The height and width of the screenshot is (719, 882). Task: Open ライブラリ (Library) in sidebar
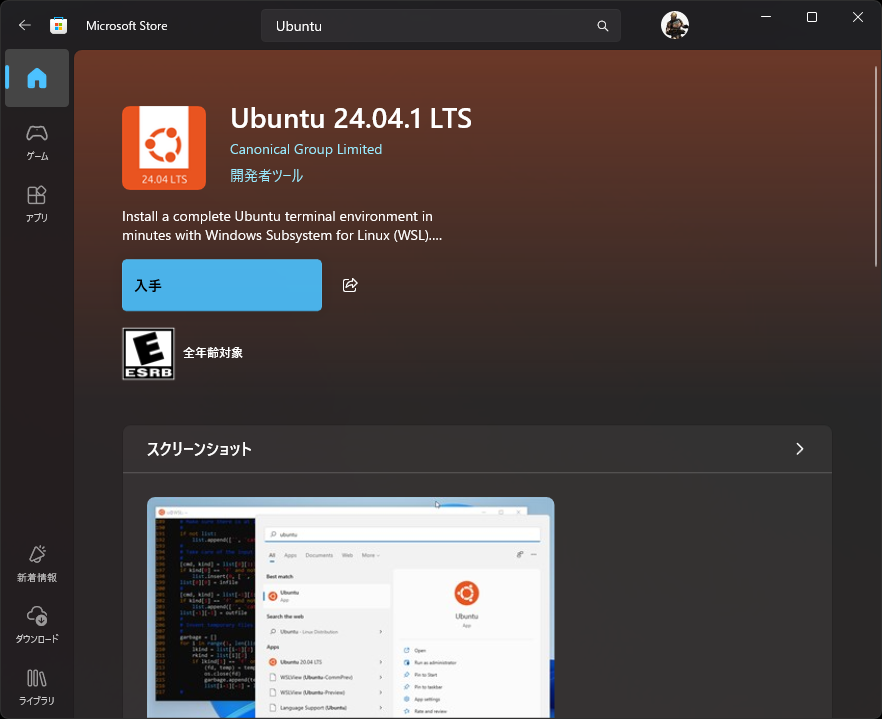[37, 686]
